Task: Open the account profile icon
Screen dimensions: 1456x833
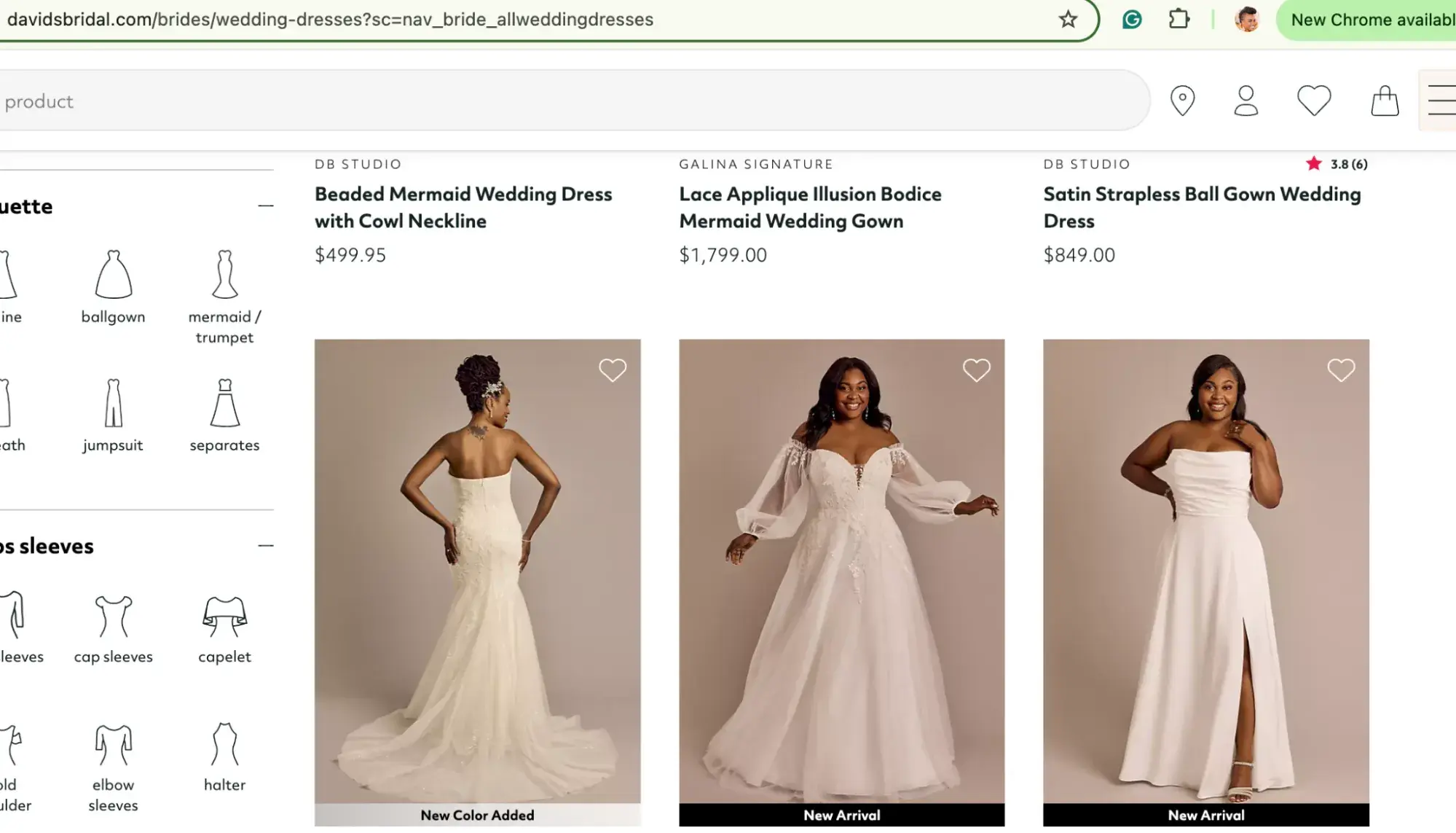Action: [1246, 101]
